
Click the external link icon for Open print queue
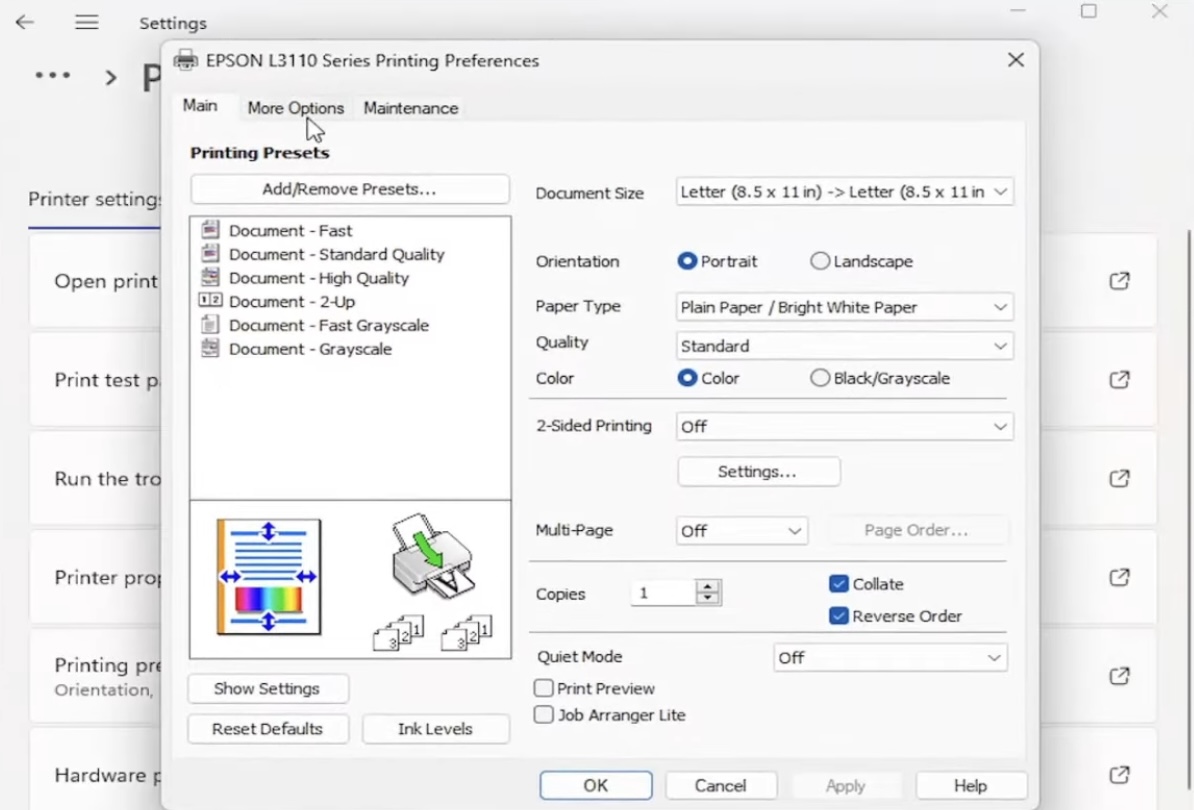1119,281
